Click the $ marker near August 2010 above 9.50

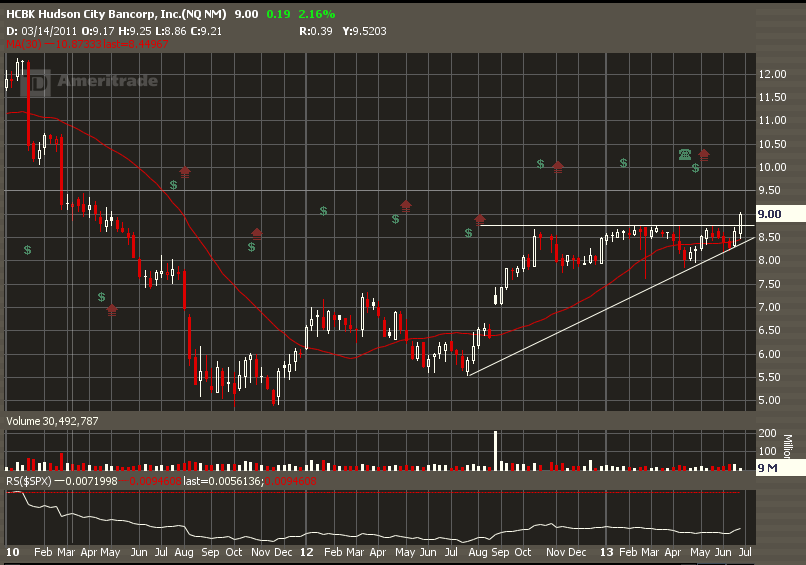(174, 185)
